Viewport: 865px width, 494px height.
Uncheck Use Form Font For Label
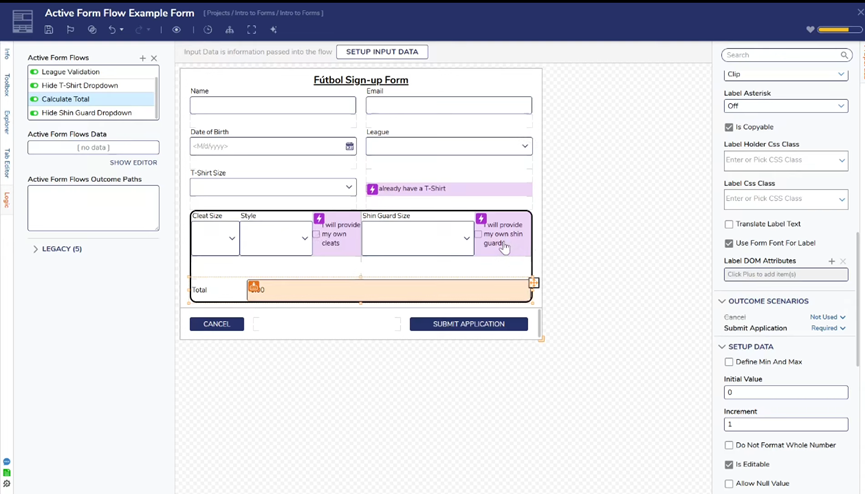pyautogui.click(x=729, y=243)
